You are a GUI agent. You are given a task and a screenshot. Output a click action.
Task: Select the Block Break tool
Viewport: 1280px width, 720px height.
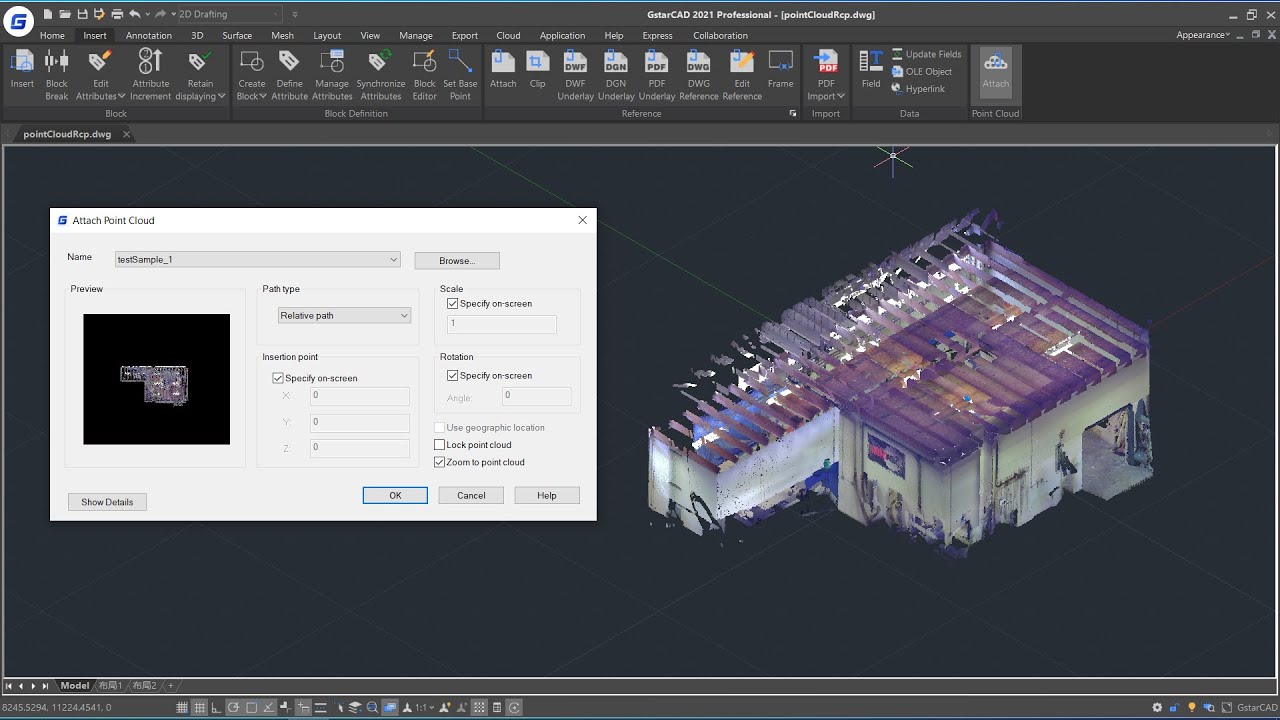point(57,75)
